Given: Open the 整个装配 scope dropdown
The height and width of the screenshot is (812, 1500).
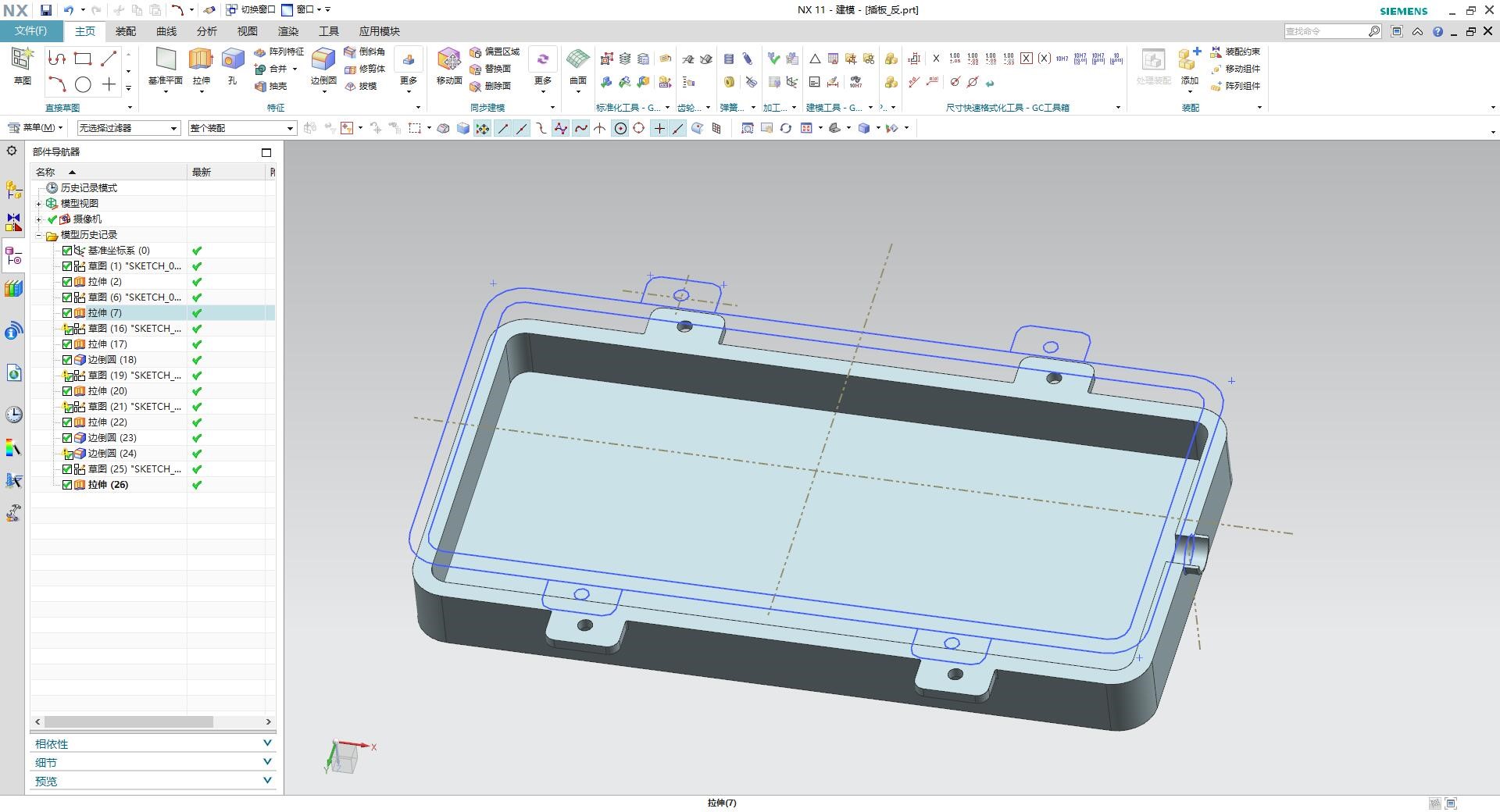Looking at the screenshot, I should click(241, 128).
